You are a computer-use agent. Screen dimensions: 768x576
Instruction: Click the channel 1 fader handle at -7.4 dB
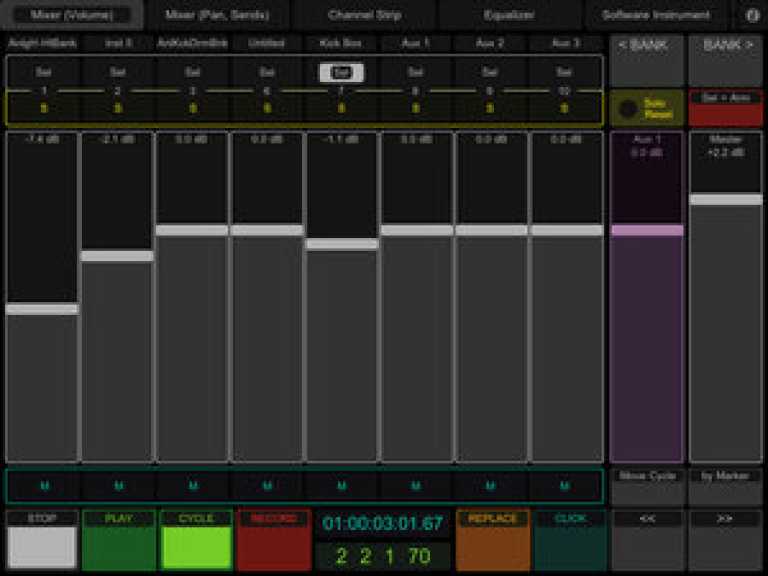(x=43, y=309)
